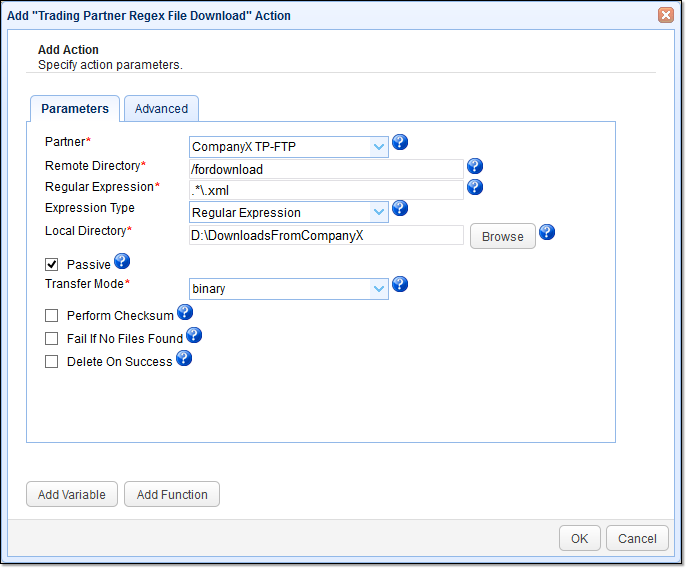Click in the Remote Directory text field
This screenshot has height=568, width=686.
click(x=326, y=169)
